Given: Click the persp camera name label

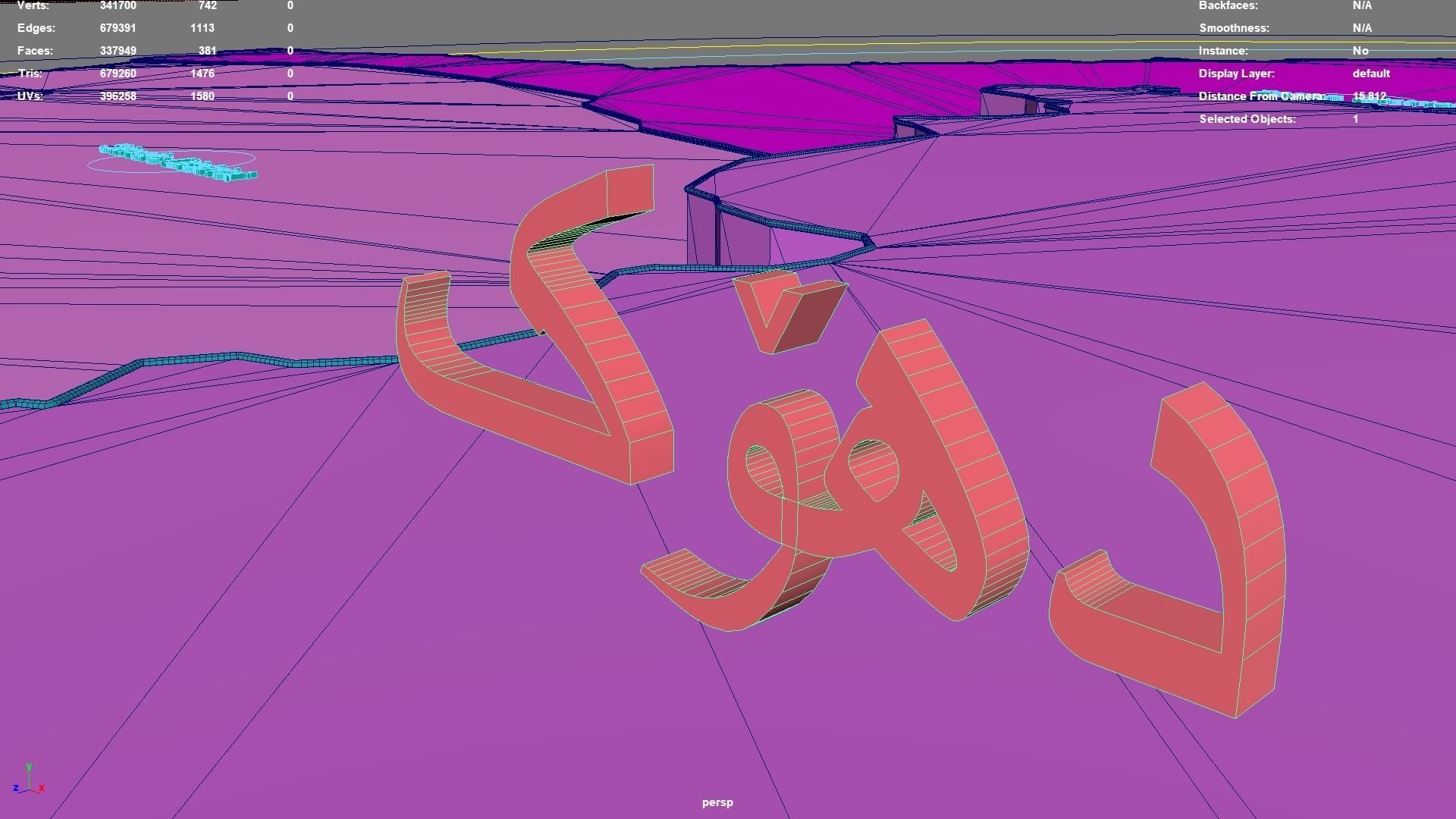Looking at the screenshot, I should [717, 802].
